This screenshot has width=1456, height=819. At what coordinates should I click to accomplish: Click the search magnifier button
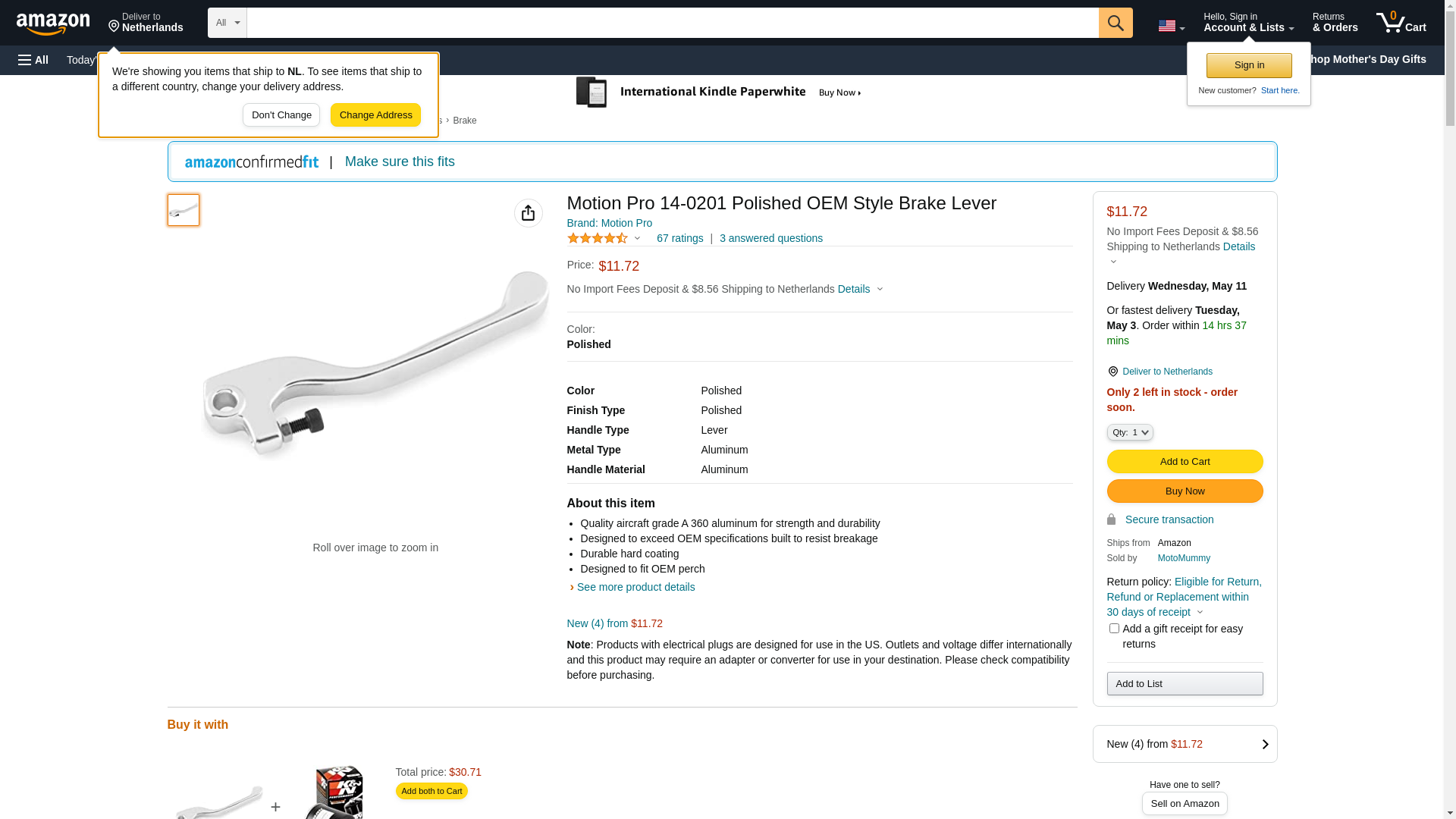point(1115,23)
